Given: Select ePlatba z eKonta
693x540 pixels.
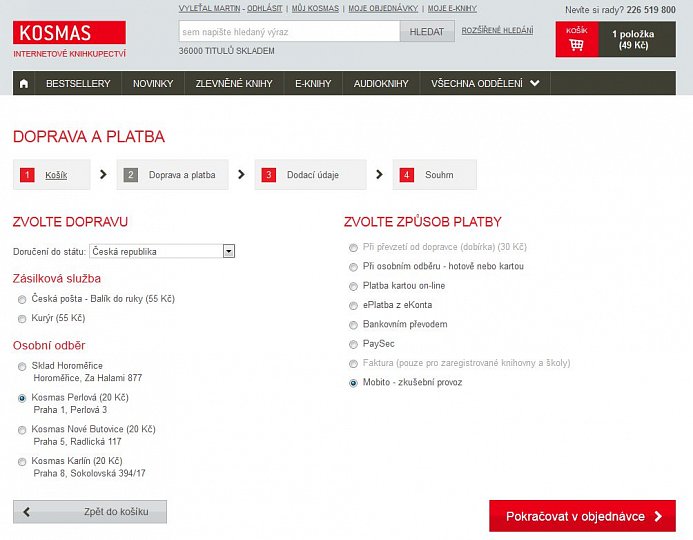Looking at the screenshot, I should coord(353,305).
